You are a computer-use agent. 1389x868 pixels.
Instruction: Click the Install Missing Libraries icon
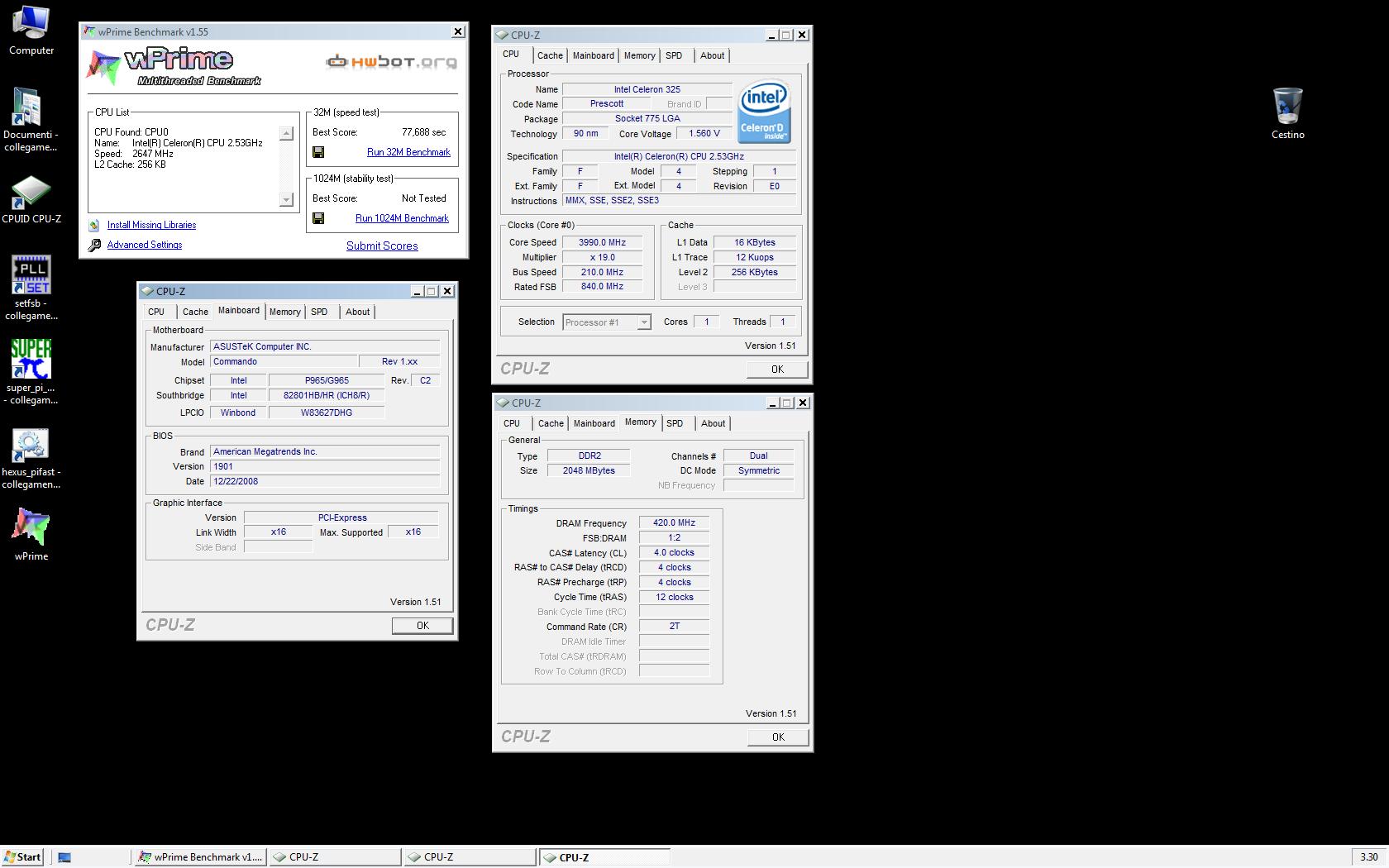94,225
